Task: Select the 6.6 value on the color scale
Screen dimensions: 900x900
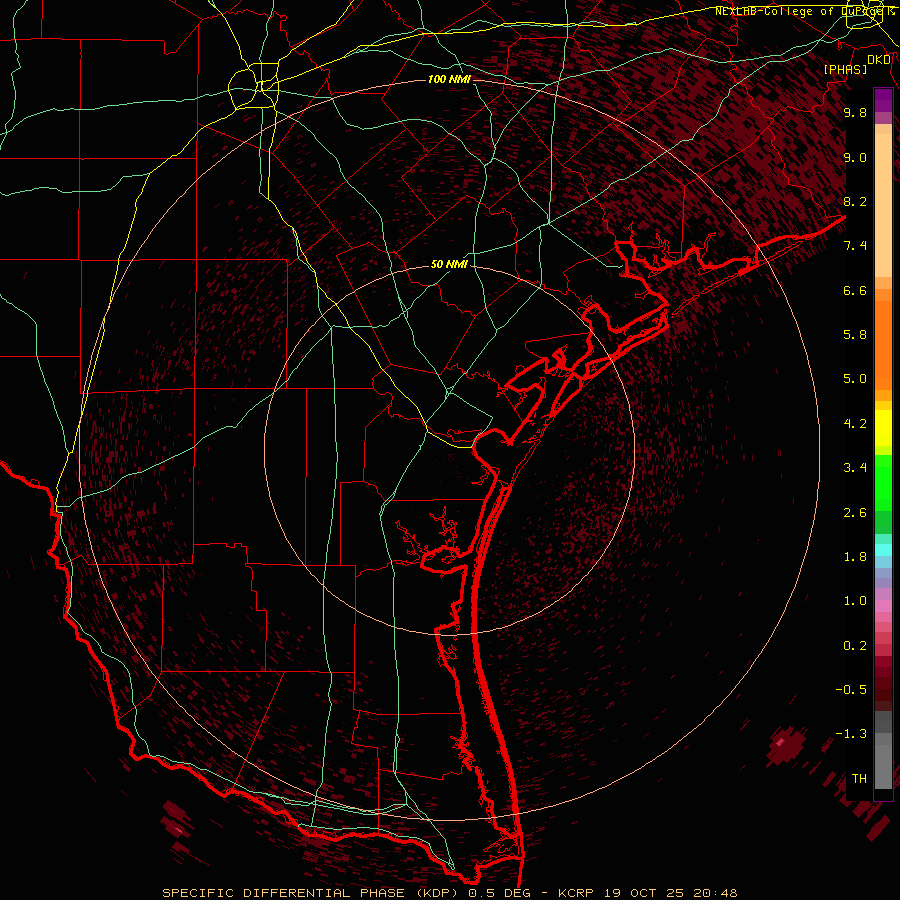Action: point(855,290)
